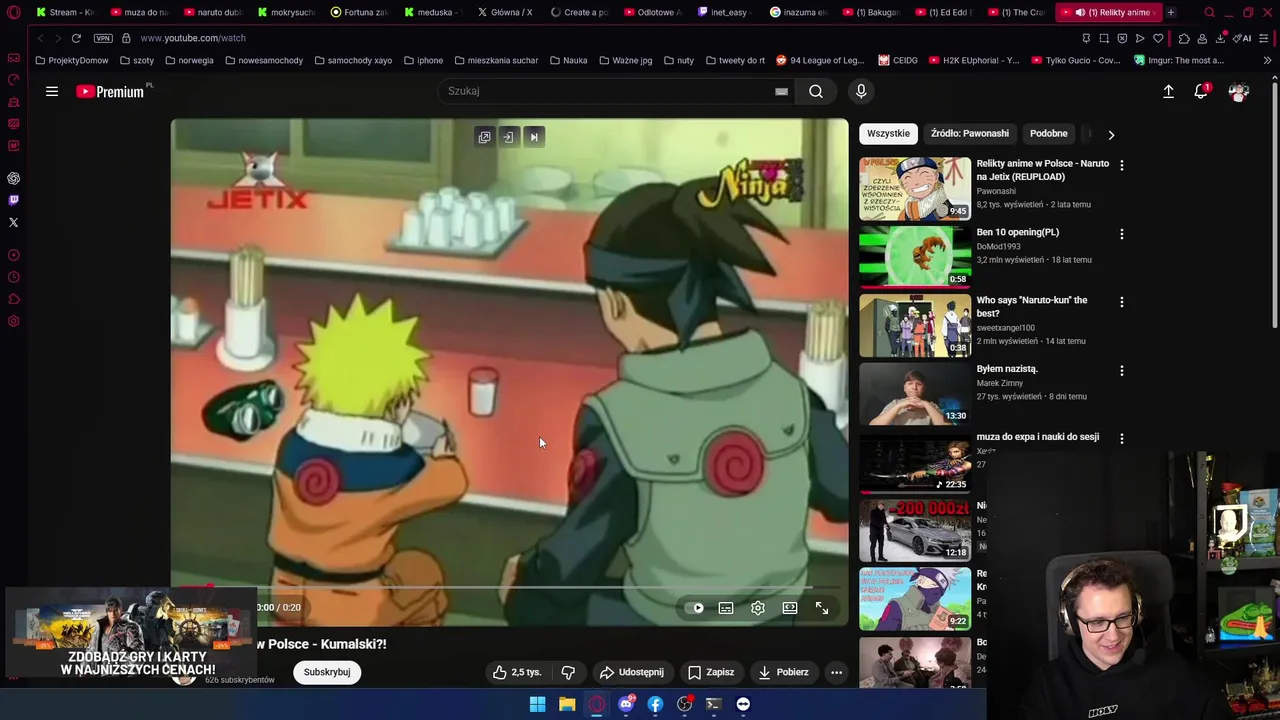Dislike the video with thumbs down
The image size is (1280, 720).
[568, 672]
